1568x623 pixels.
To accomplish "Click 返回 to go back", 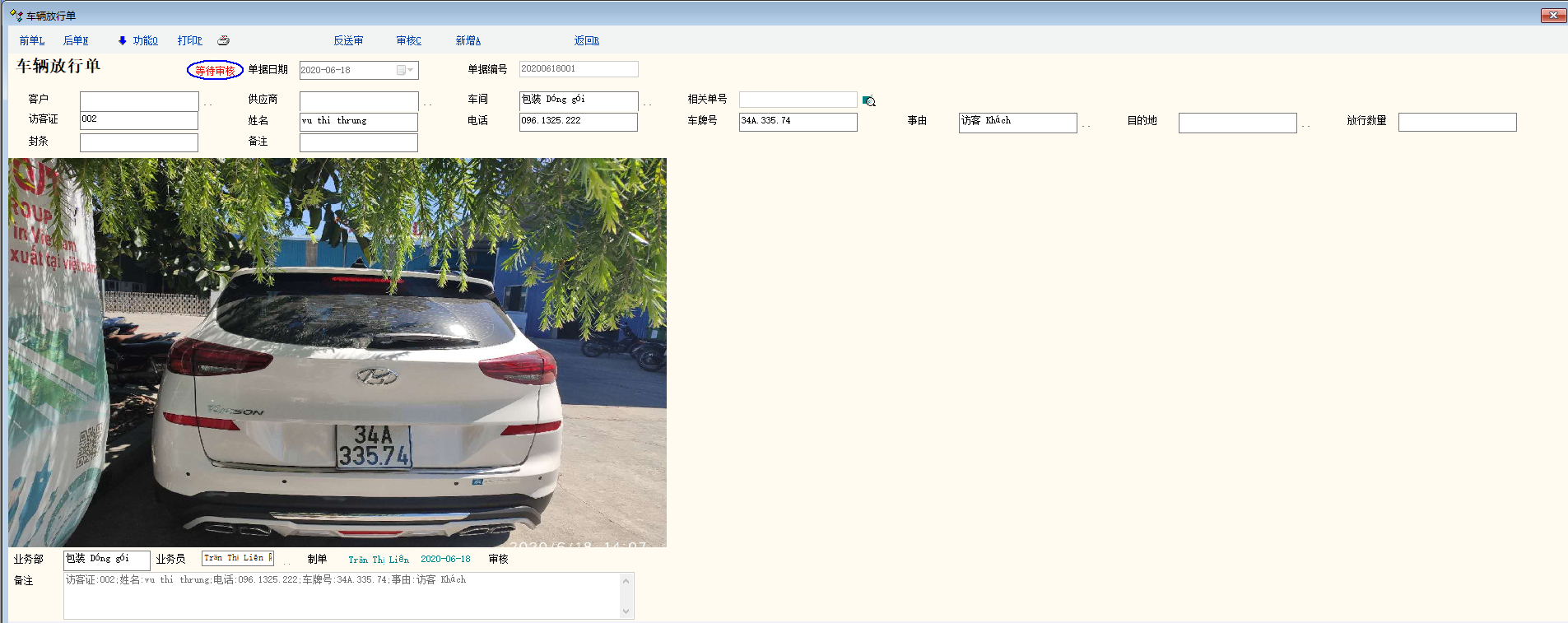I will click(x=586, y=40).
